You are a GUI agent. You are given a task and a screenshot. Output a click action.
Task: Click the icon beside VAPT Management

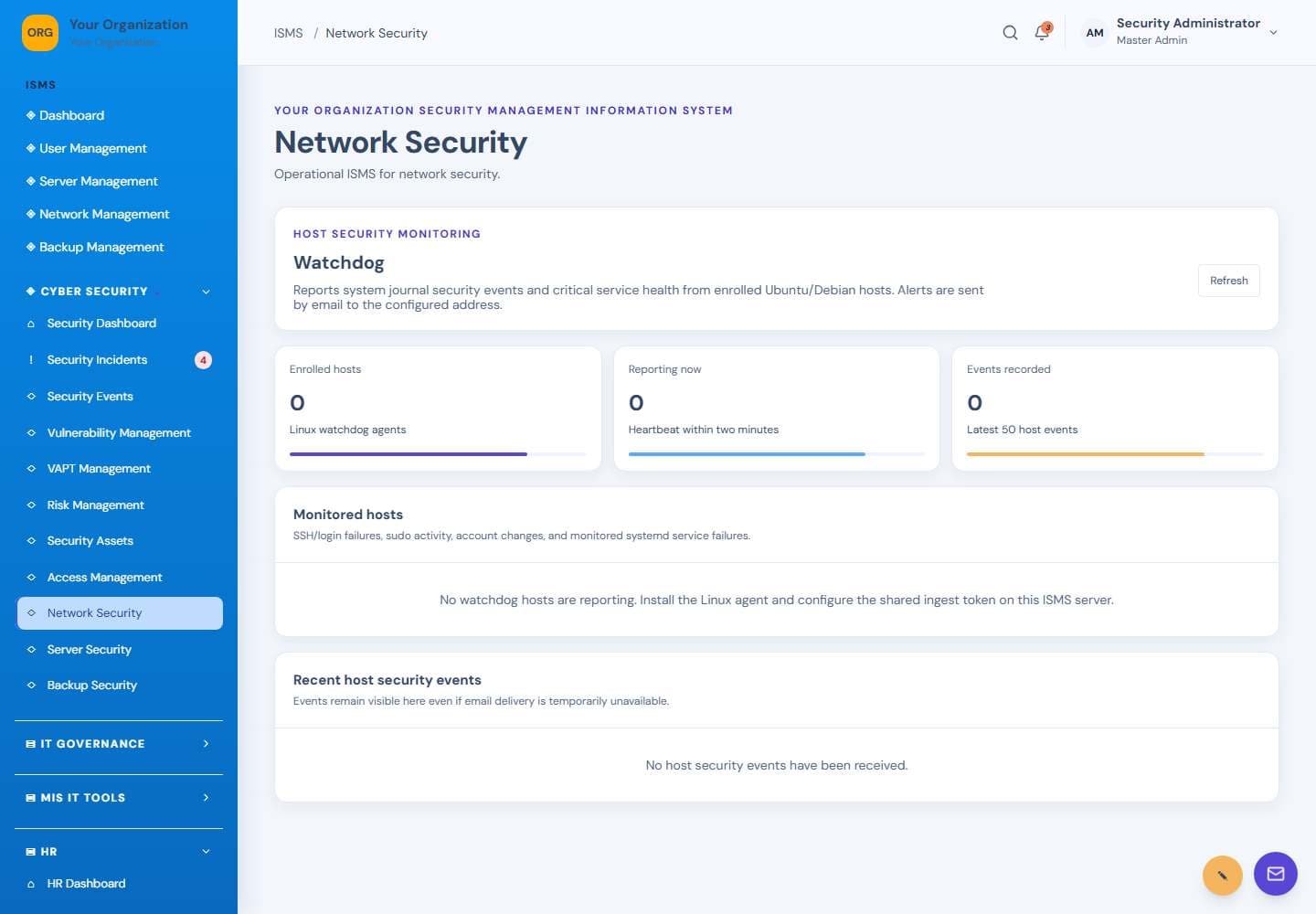(x=31, y=469)
